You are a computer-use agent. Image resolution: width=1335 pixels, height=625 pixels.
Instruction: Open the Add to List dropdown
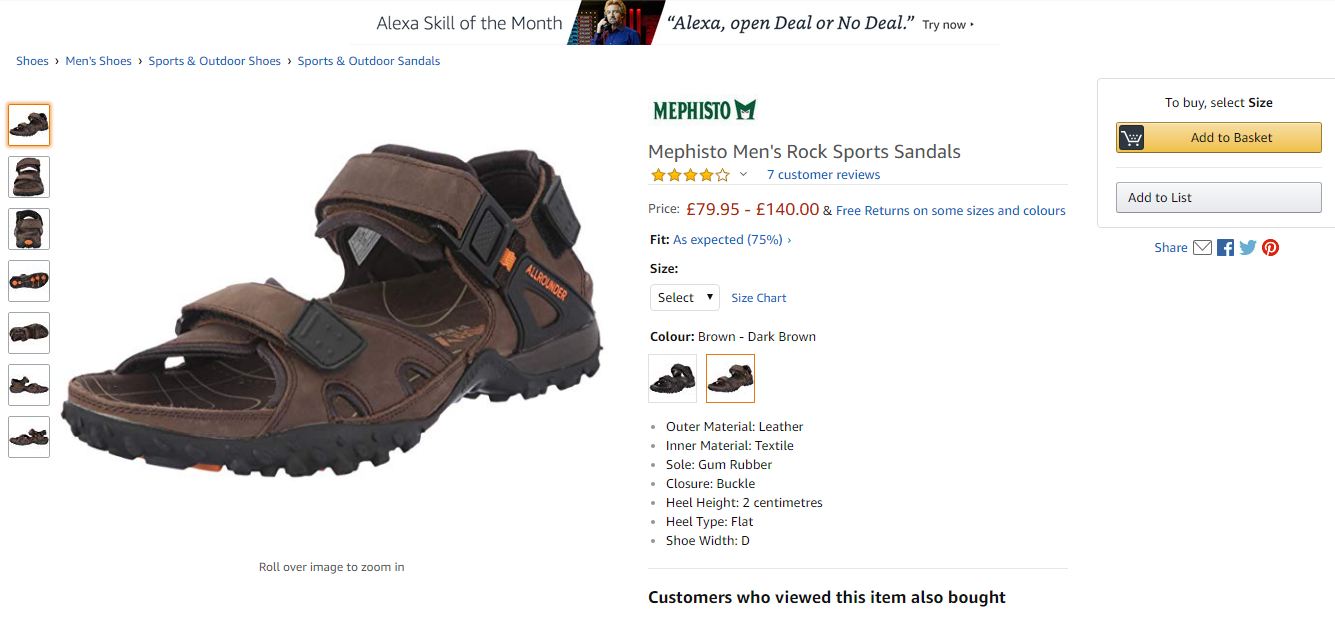click(x=1218, y=197)
